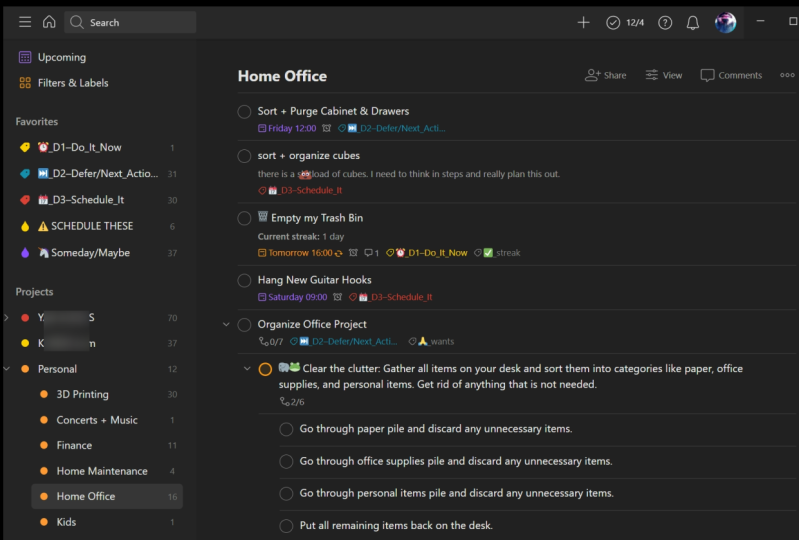
Task: Open more options ellipsis for Home Office
Action: pos(787,75)
